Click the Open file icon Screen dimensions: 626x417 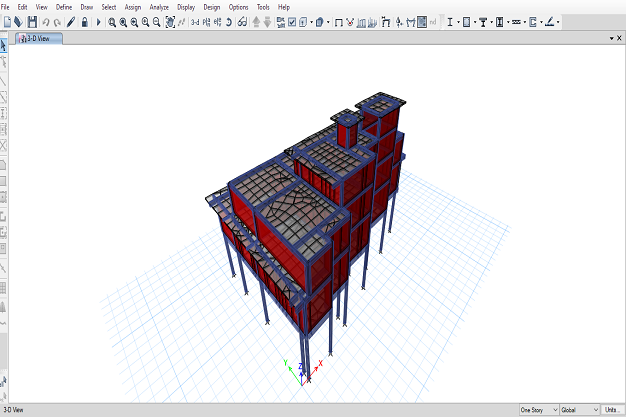(18, 22)
